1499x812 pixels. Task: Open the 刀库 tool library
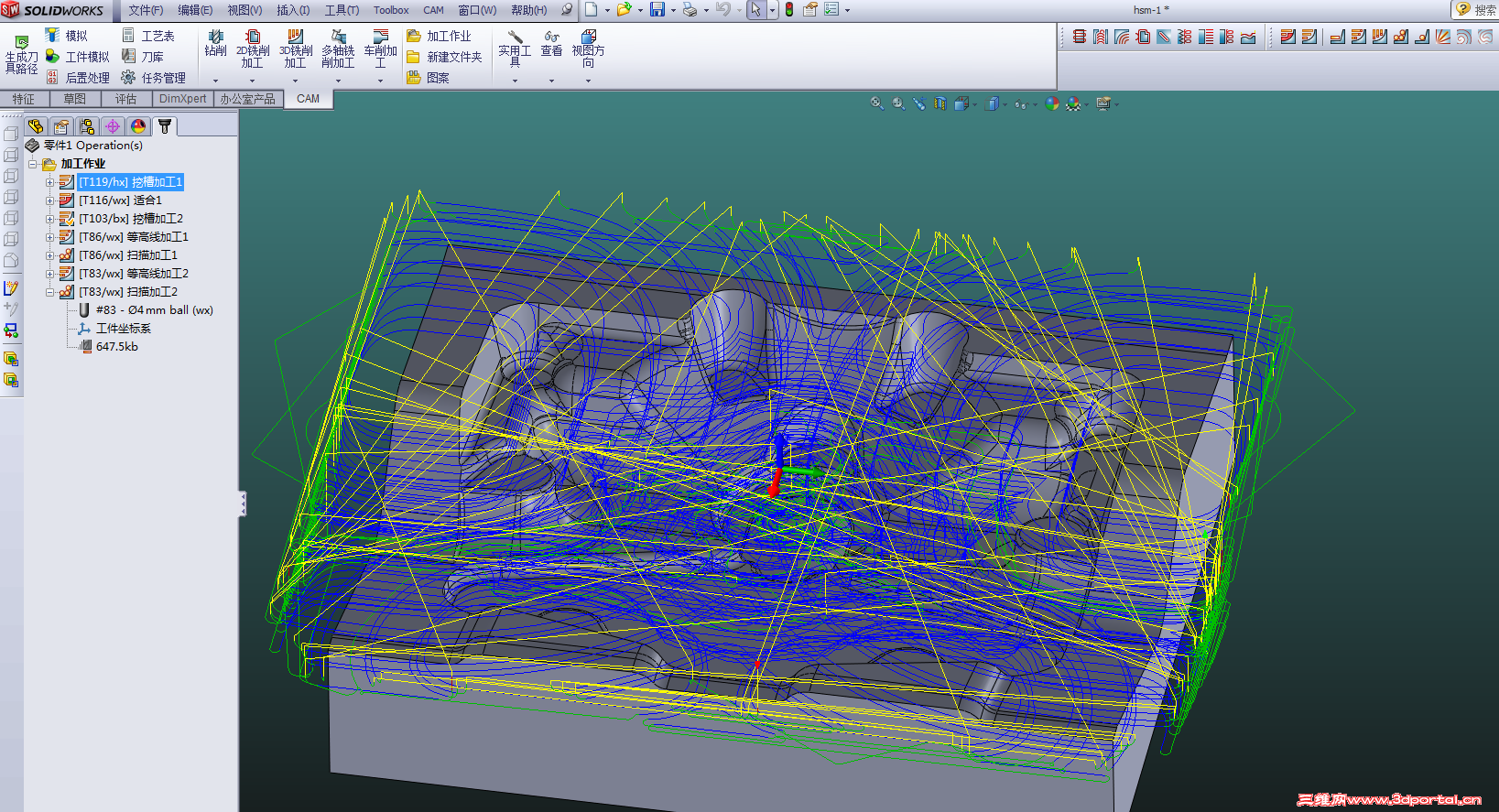coord(143,57)
